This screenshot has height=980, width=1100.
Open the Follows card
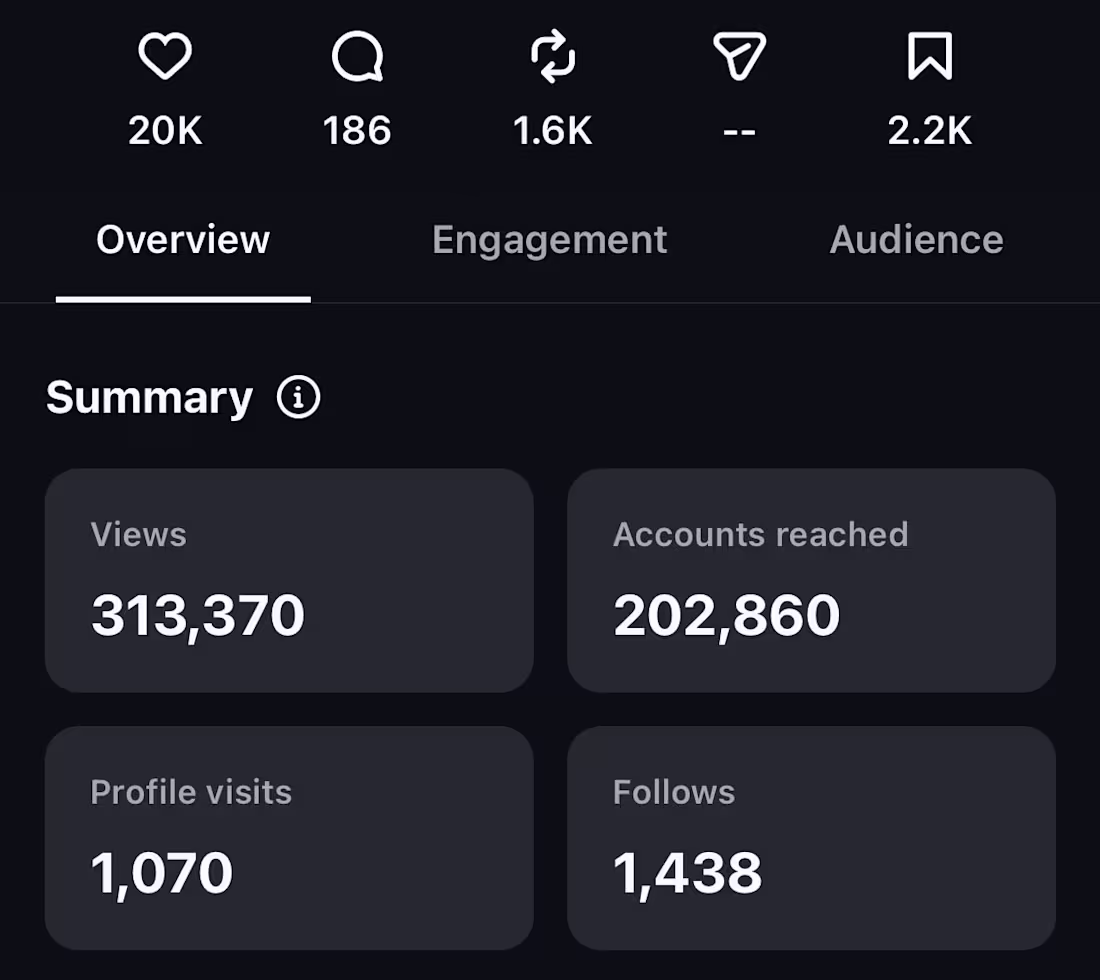coord(812,838)
